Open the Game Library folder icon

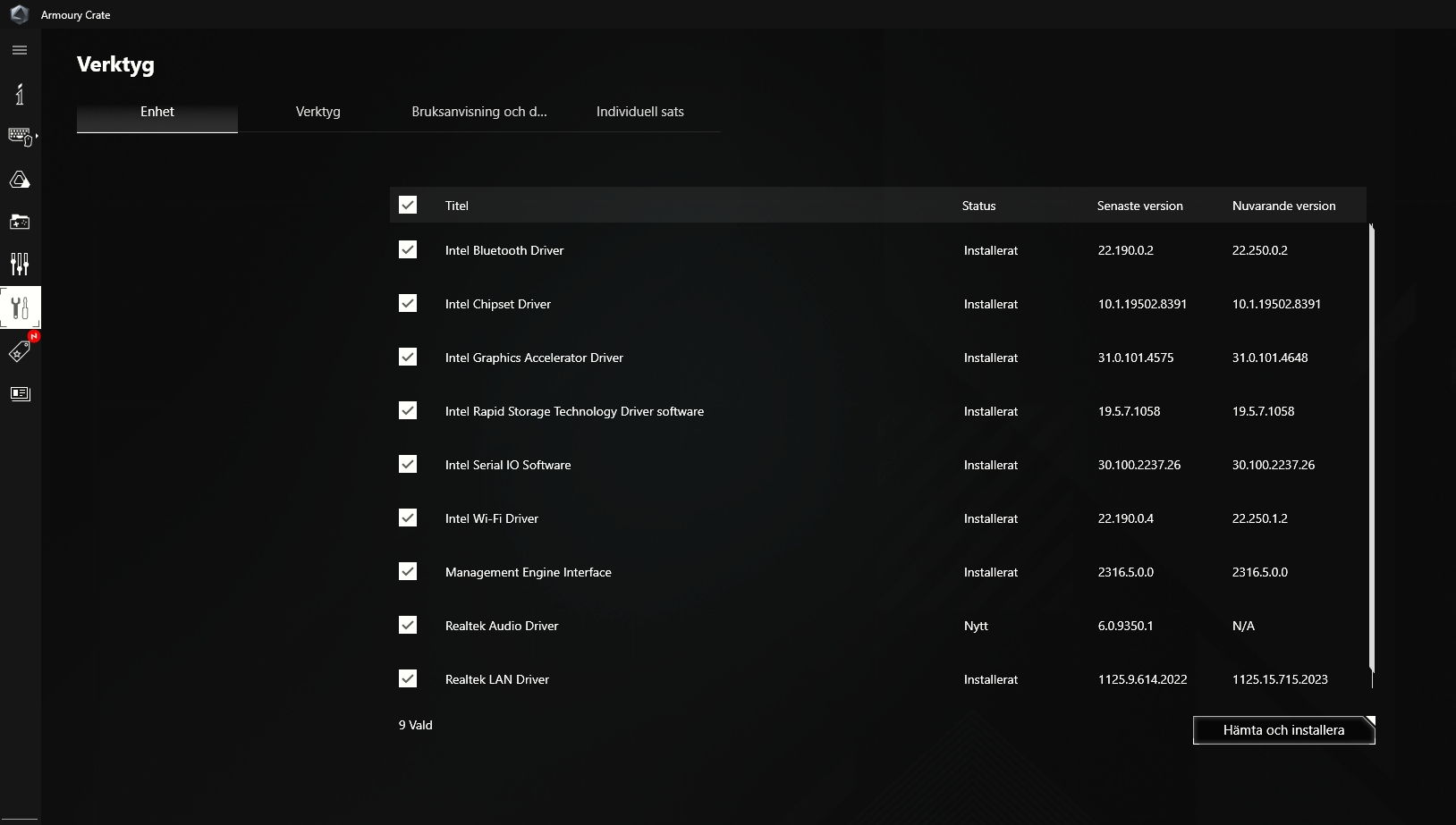[x=20, y=221]
